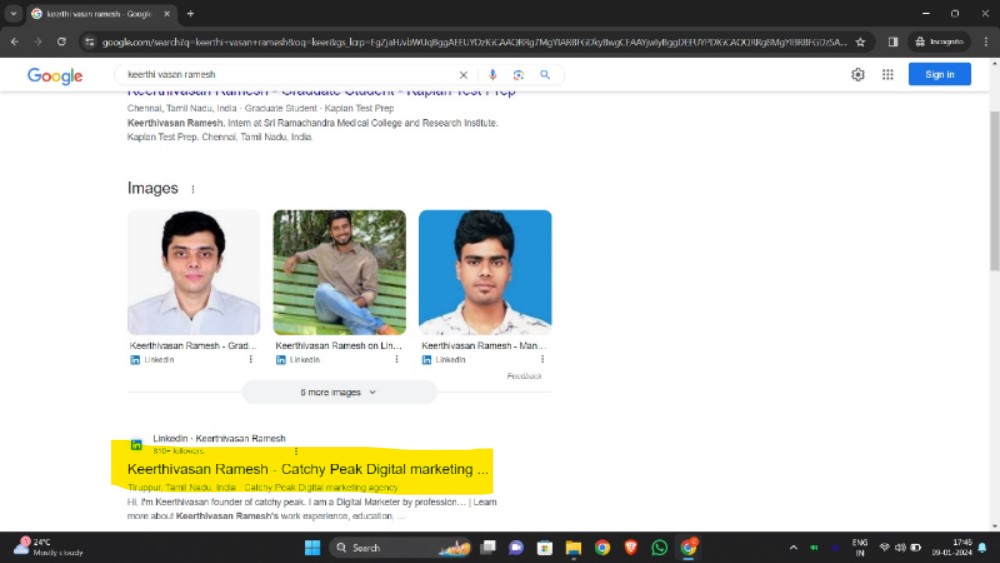1000x563 pixels.
Task: Click the 'Keerthivasan Ramesh - Man...' caption
Action: (484, 346)
